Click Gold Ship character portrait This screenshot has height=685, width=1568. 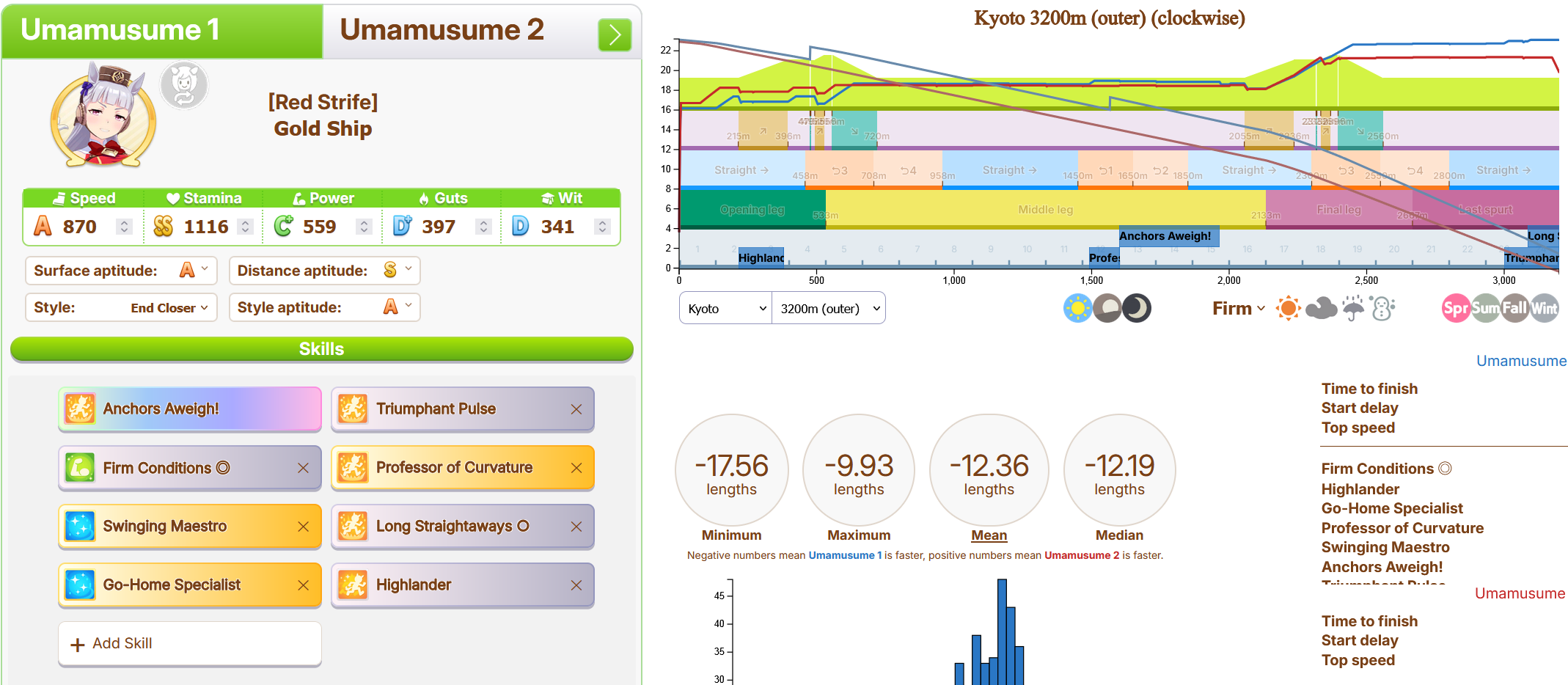[103, 116]
